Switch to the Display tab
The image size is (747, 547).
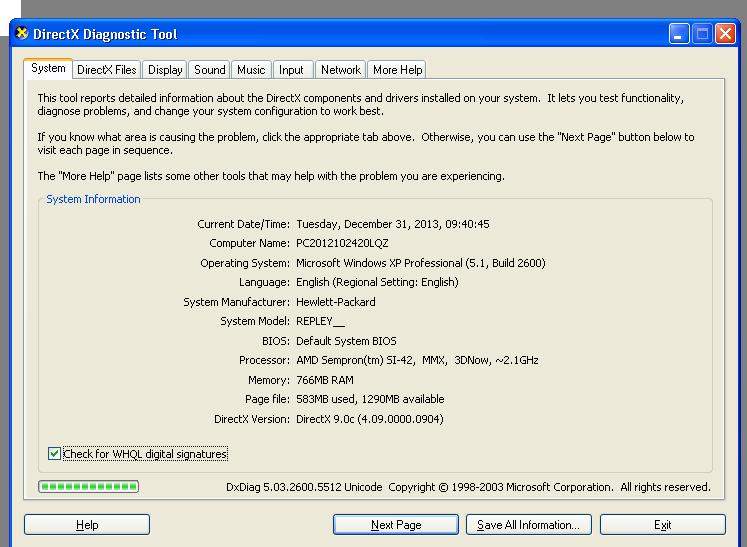point(165,70)
